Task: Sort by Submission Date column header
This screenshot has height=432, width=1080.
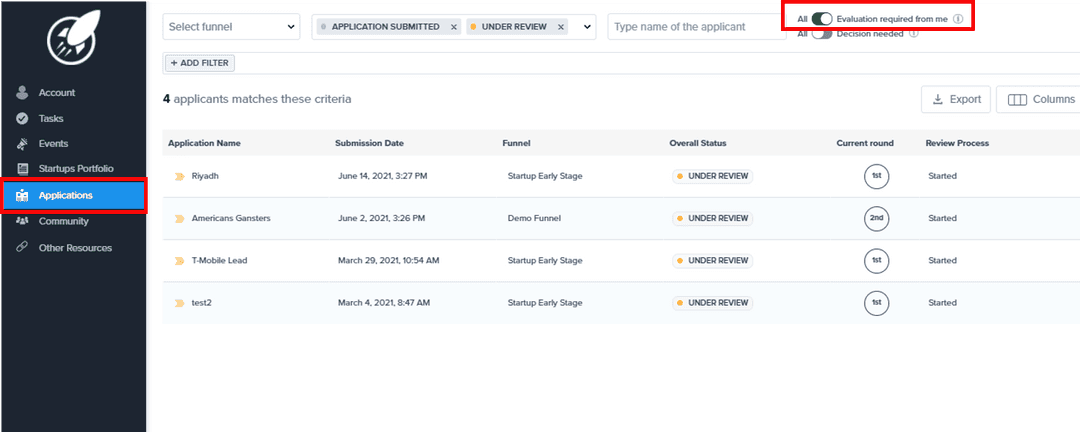Action: pyautogui.click(x=369, y=143)
